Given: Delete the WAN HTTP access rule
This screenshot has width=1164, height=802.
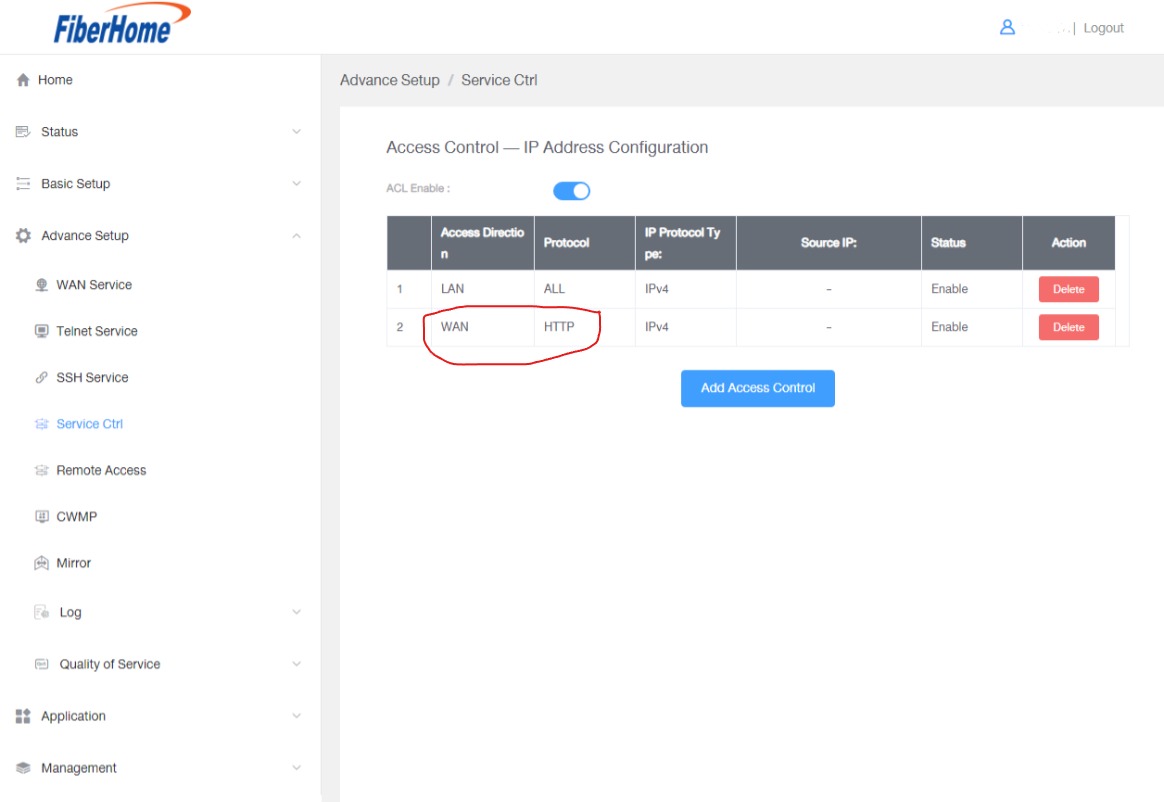Looking at the screenshot, I should pos(1068,326).
